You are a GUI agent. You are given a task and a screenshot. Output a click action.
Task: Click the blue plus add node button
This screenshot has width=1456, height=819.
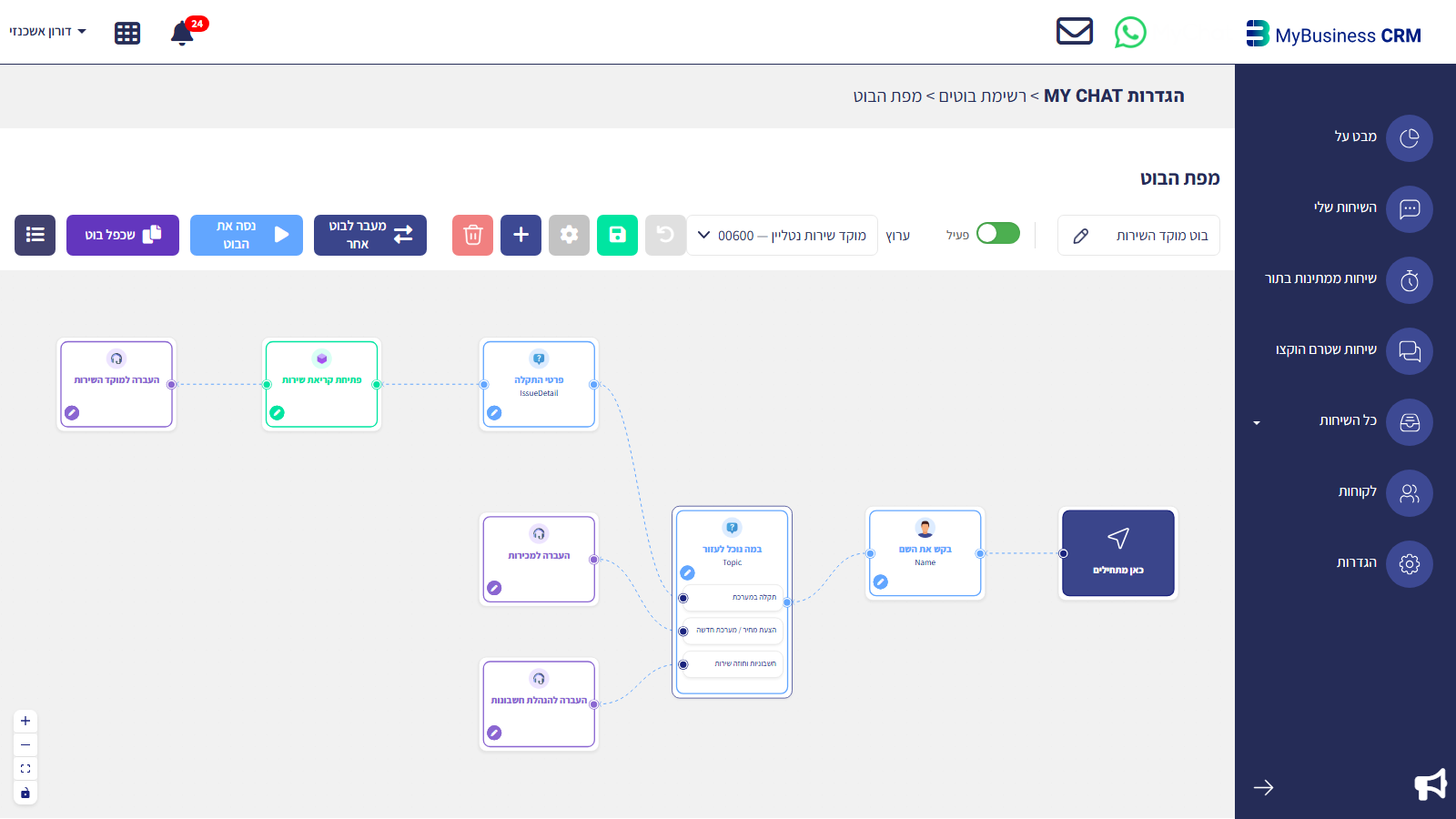pos(521,235)
